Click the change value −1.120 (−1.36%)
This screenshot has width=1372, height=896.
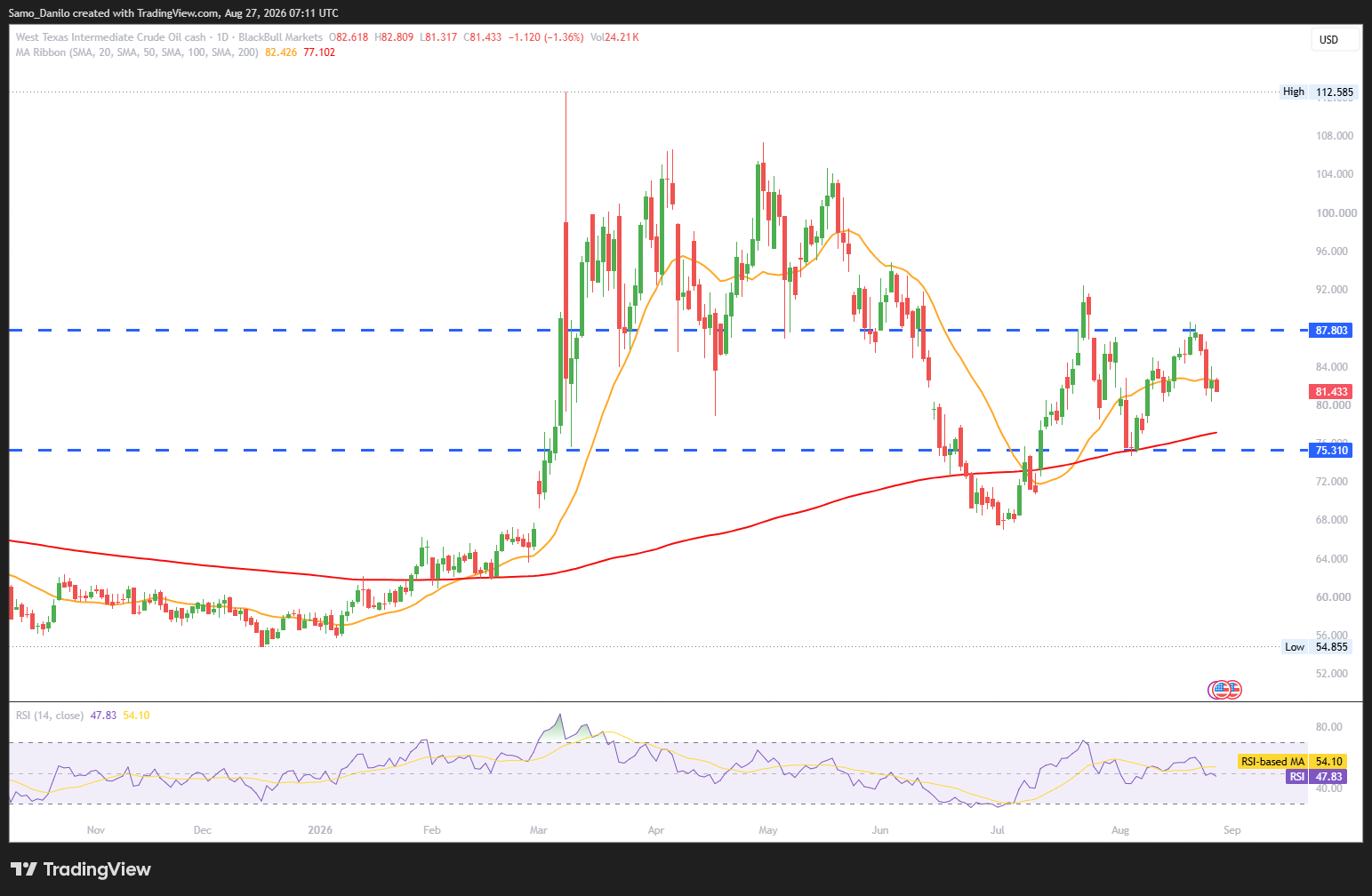pos(546,37)
